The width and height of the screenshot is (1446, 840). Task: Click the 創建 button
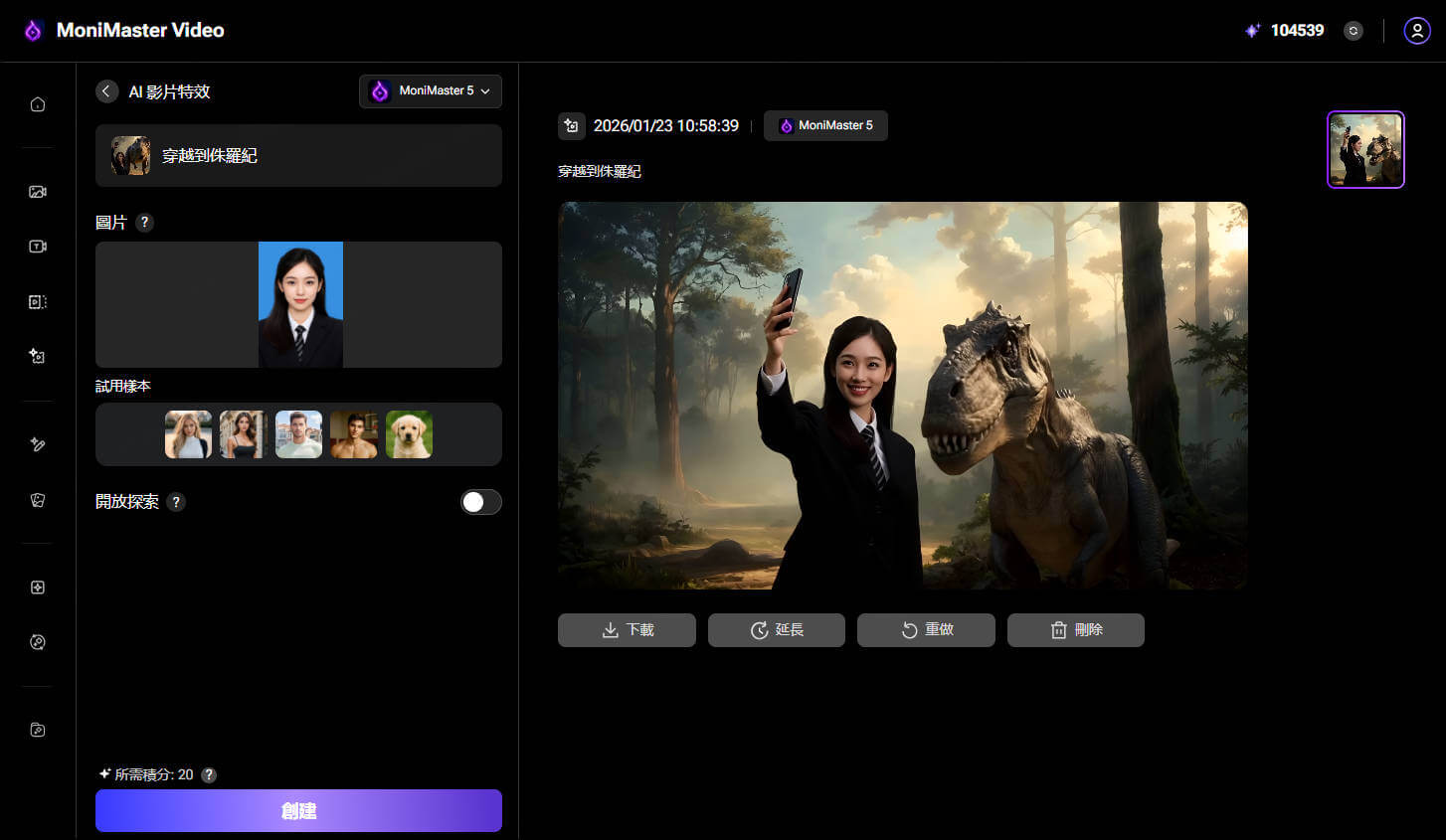coord(298,810)
